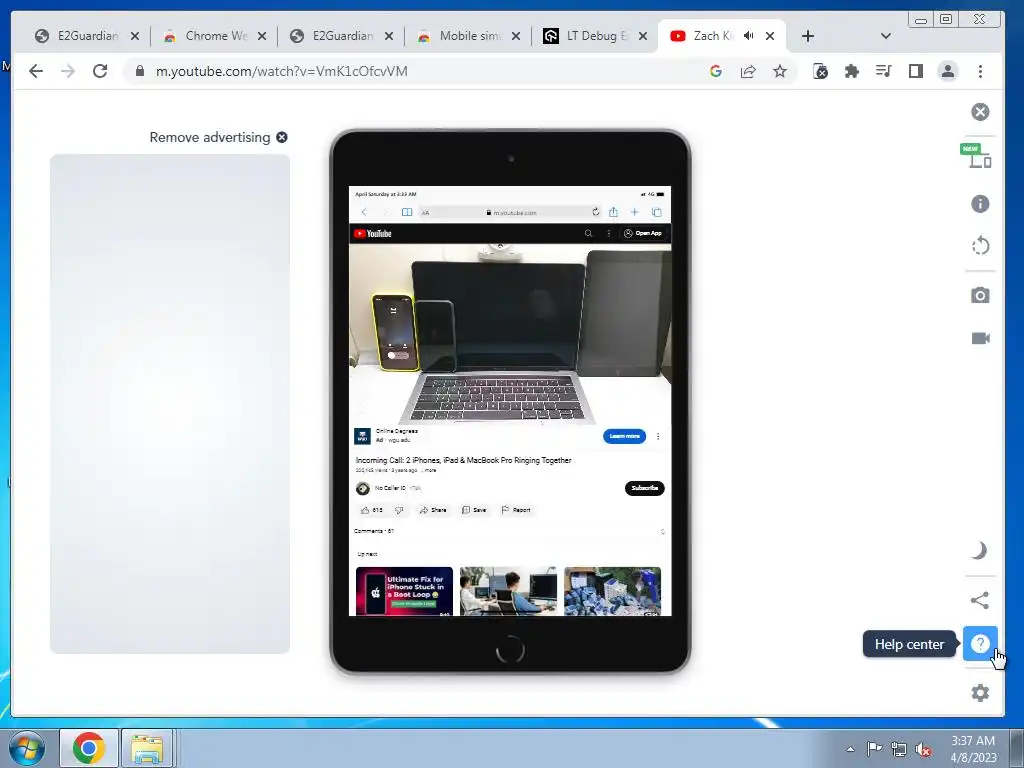Open the Windows Start menu
The image size is (1024, 768).
click(x=26, y=748)
